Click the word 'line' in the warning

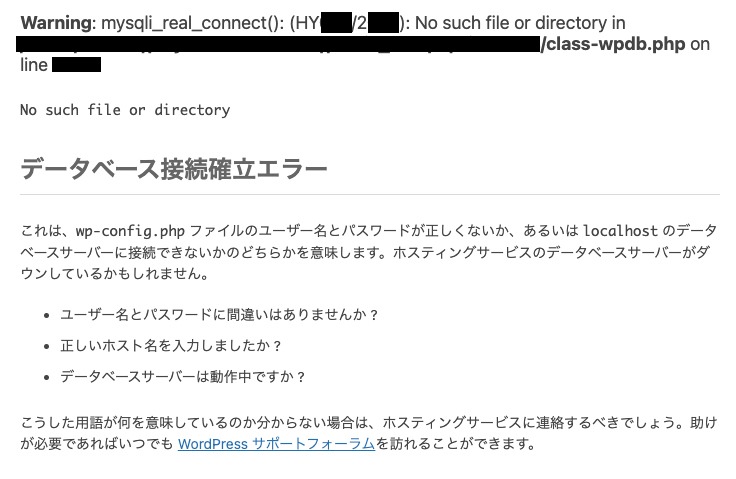click(33, 65)
